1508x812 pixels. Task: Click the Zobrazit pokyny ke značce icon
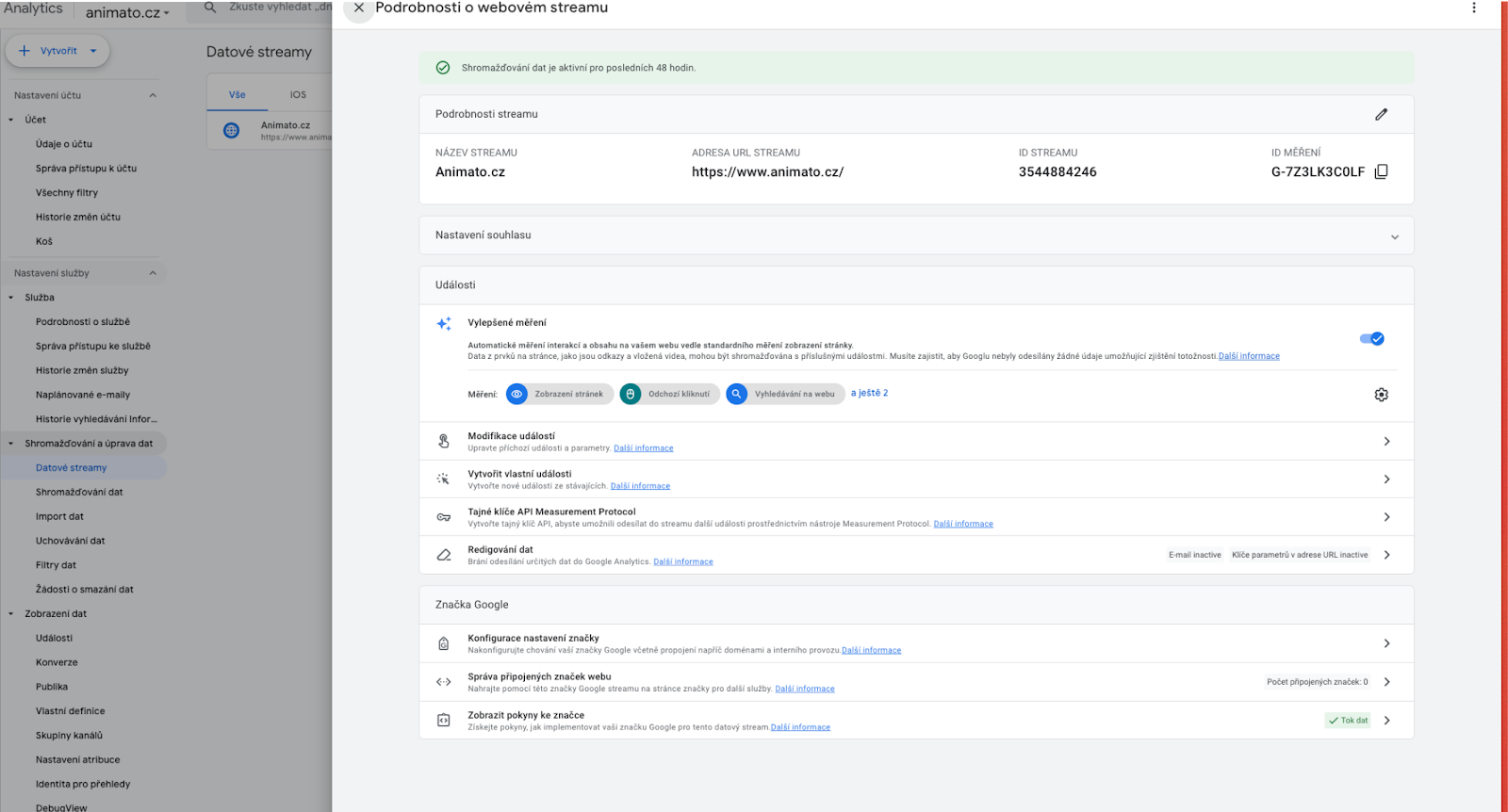tap(444, 721)
